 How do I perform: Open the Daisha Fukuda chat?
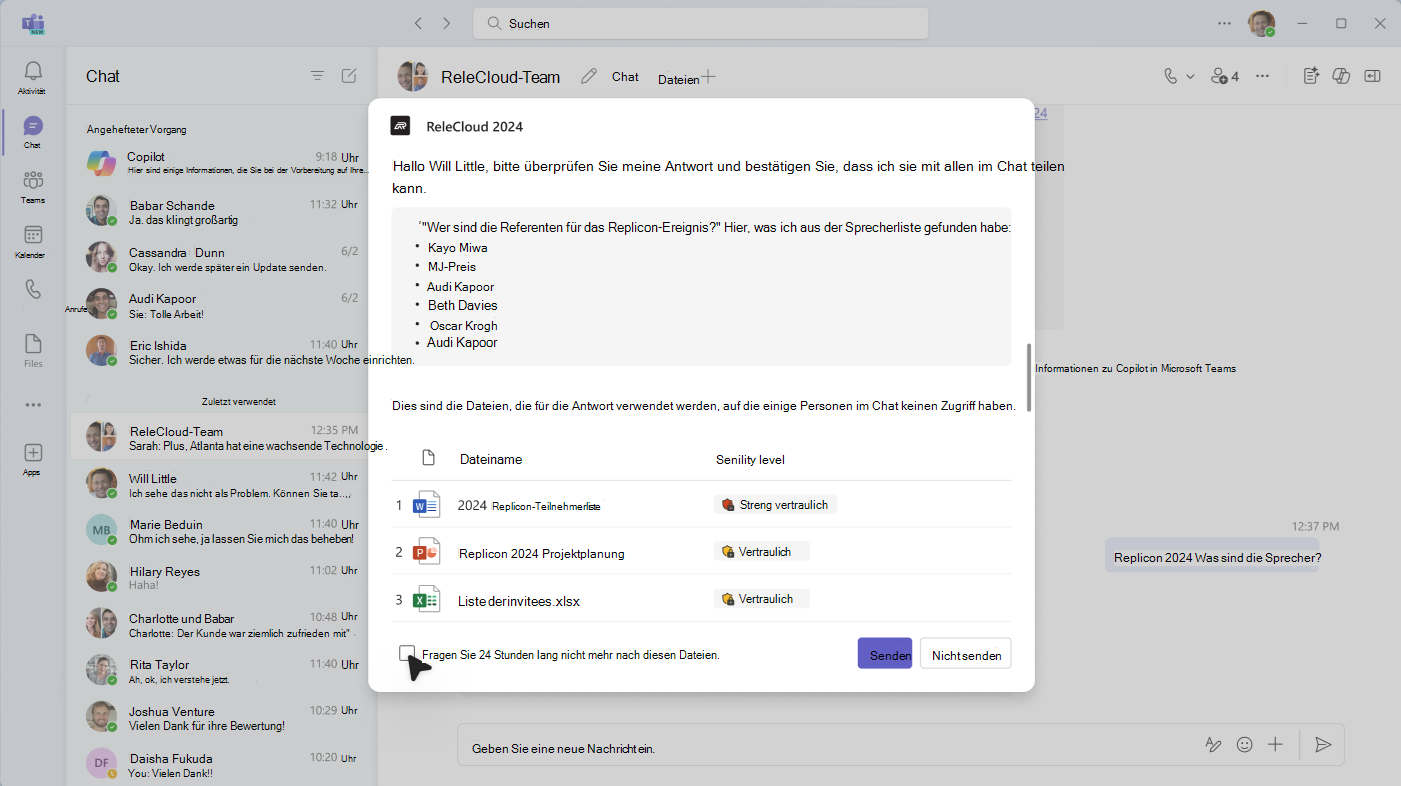(222, 764)
